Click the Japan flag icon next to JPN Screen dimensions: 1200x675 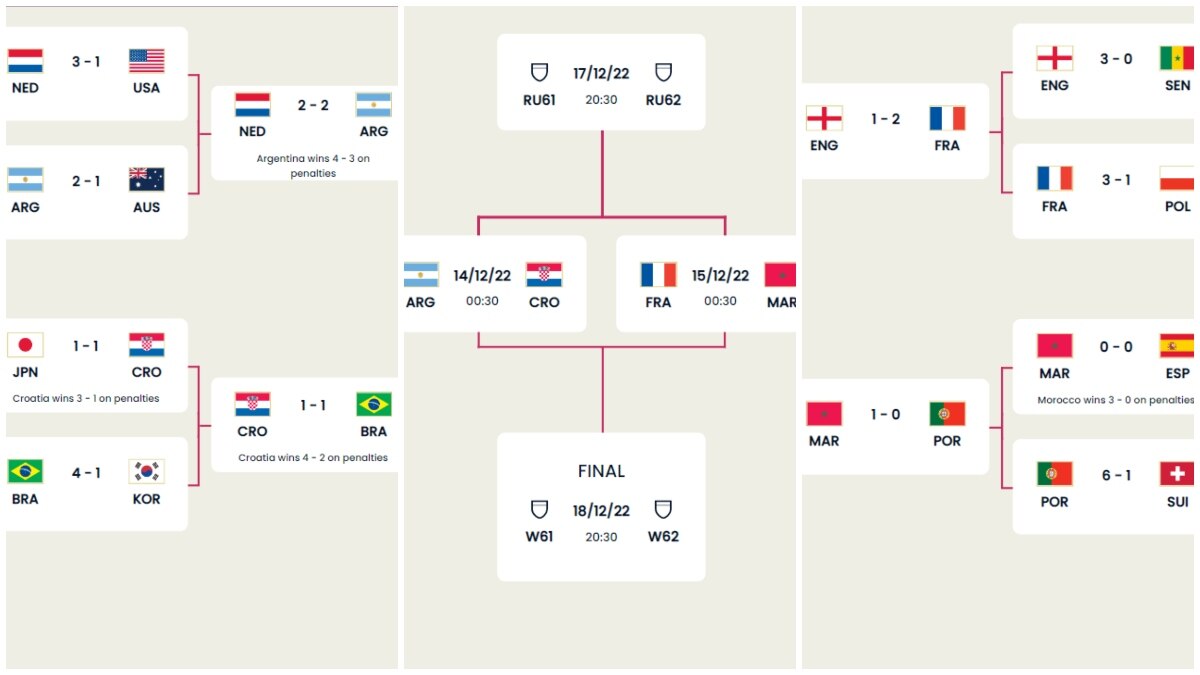point(24,345)
